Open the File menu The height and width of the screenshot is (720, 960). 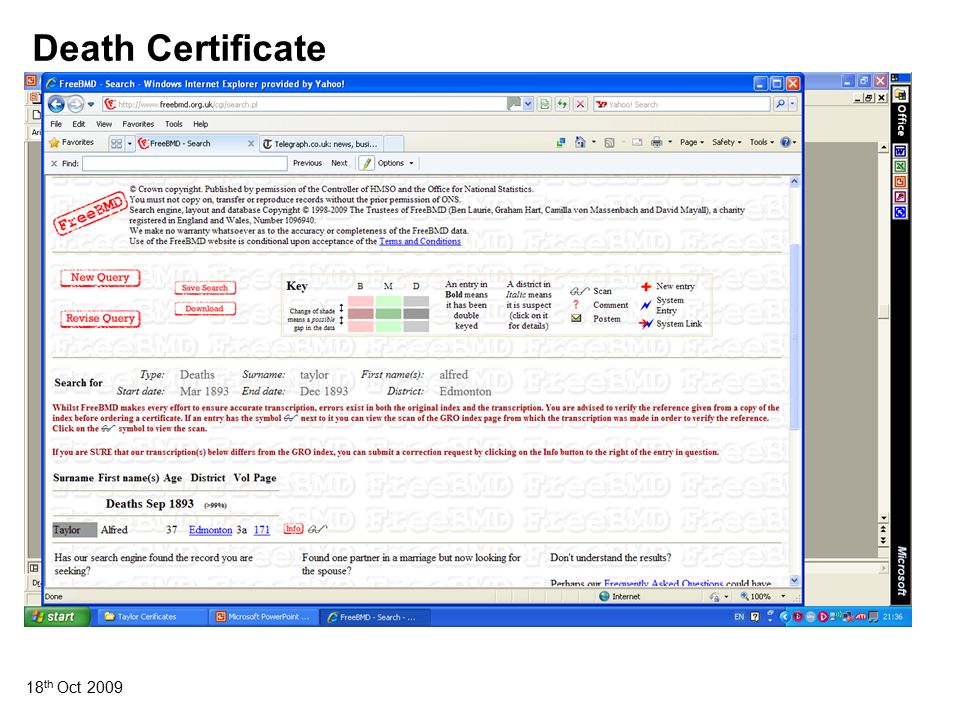pyautogui.click(x=56, y=124)
